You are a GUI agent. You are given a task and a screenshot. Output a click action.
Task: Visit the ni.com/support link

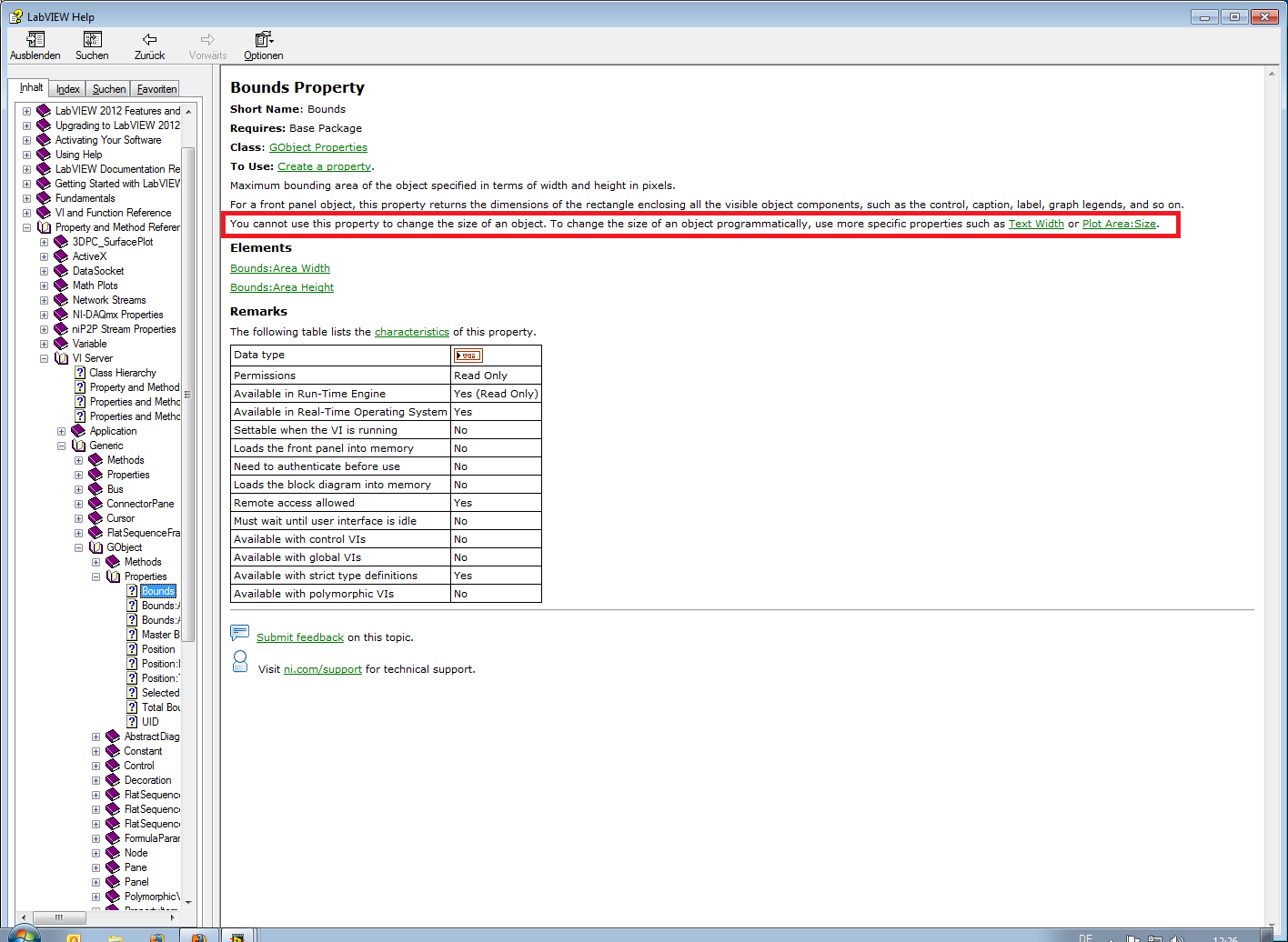(323, 669)
